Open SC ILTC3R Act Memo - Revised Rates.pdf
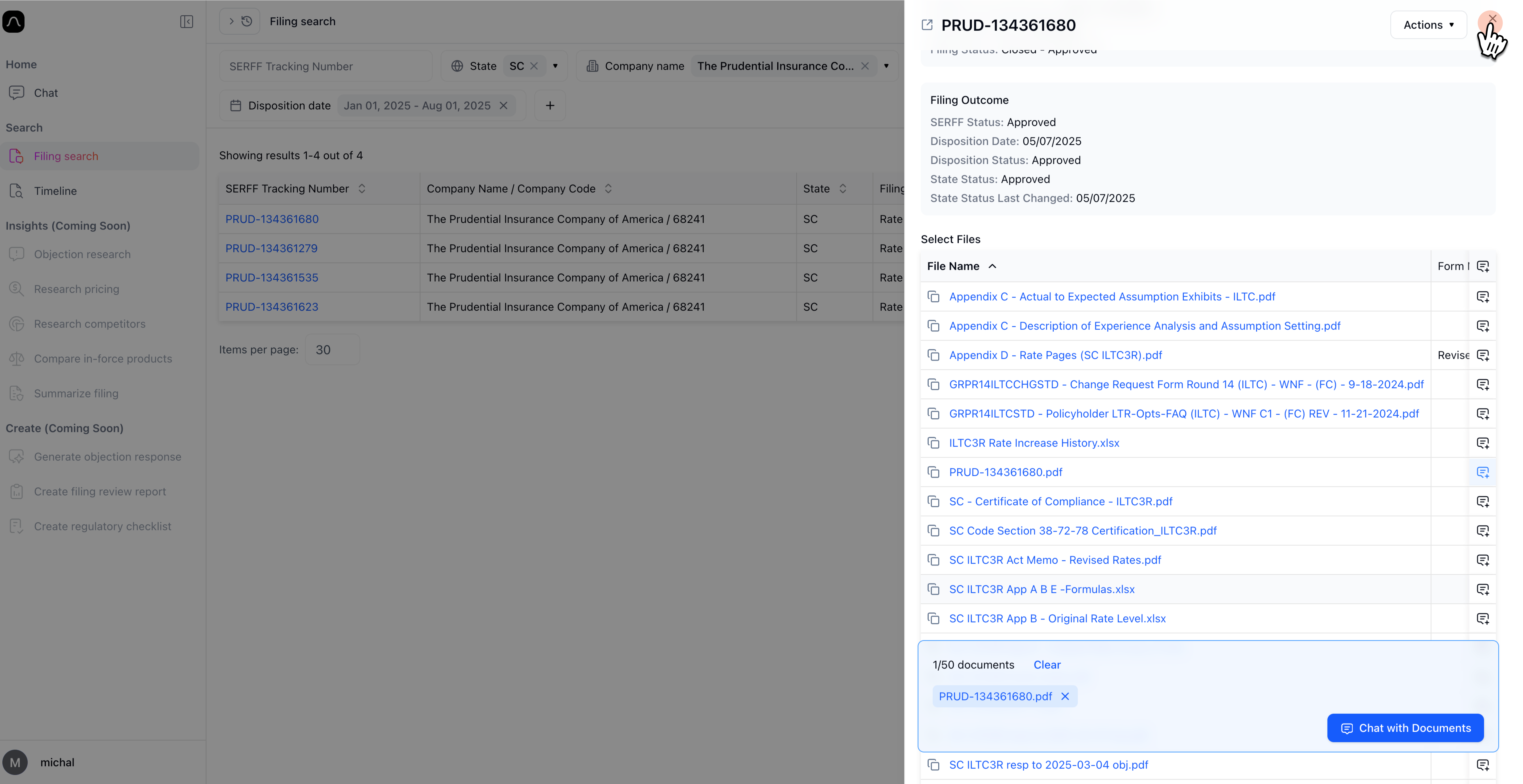This screenshot has width=1523, height=784. (1055, 560)
